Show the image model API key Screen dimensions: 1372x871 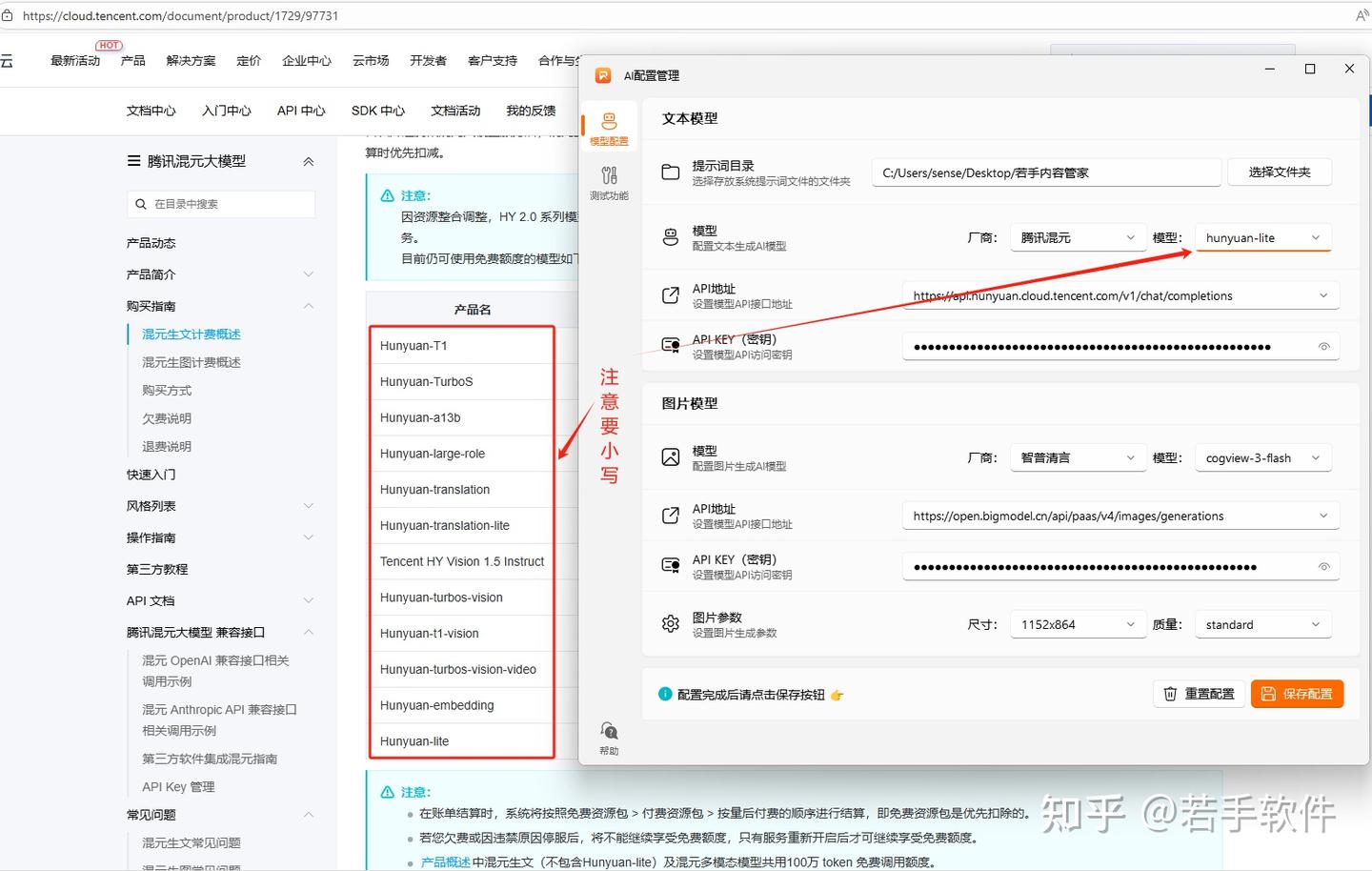click(x=1323, y=567)
